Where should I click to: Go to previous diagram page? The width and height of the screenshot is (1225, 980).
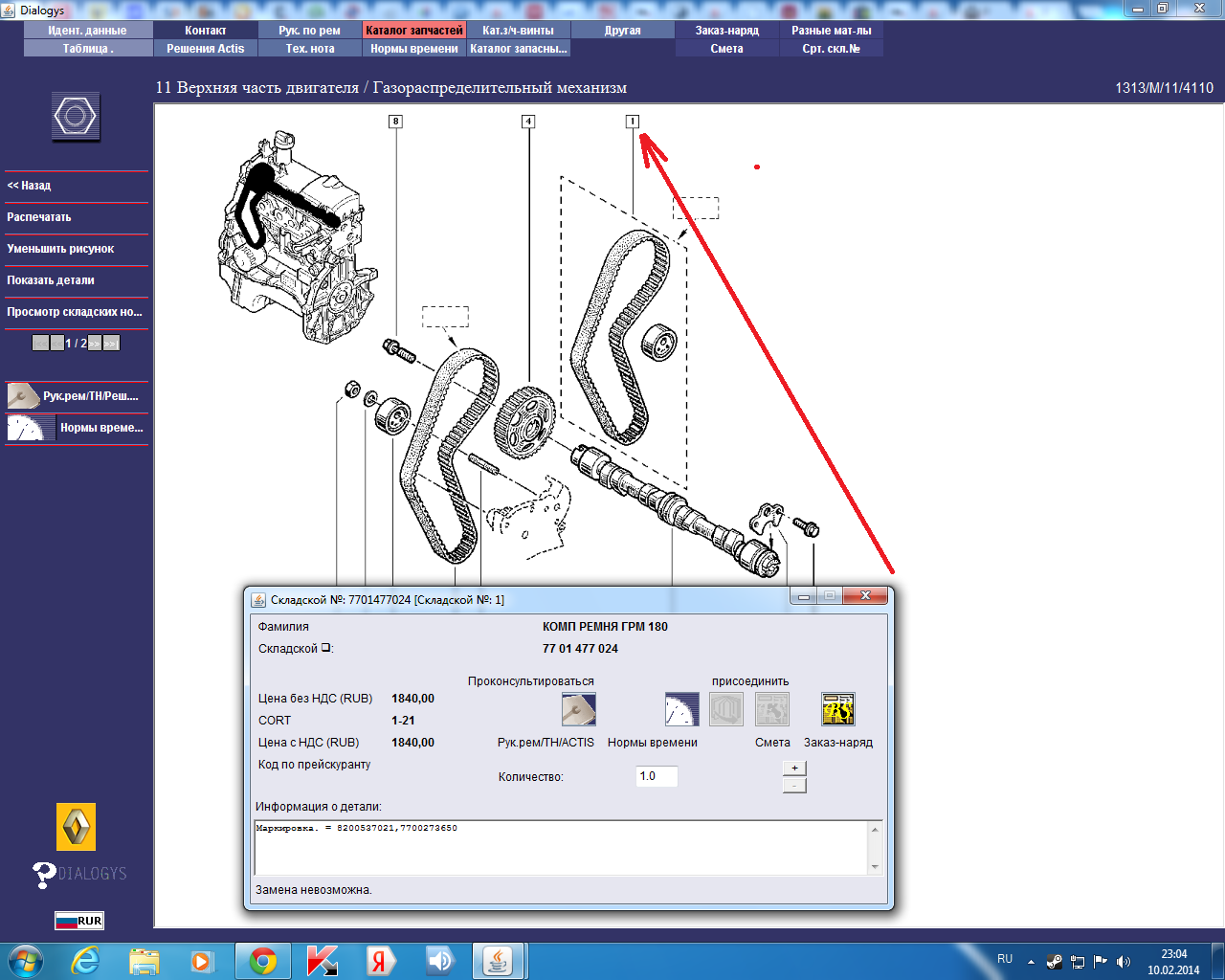[57, 343]
